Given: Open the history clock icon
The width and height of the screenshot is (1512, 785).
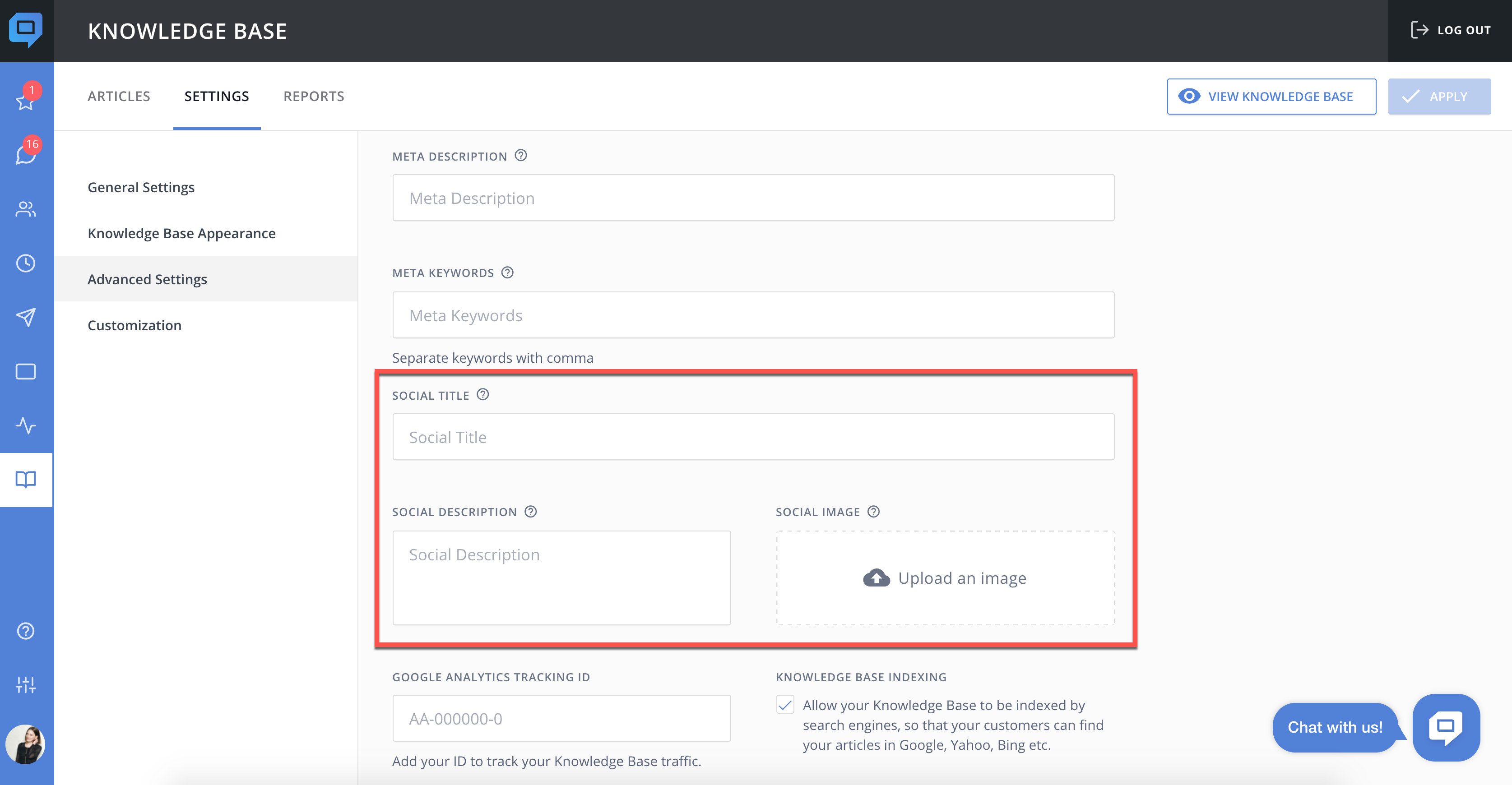Looking at the screenshot, I should 26,263.
